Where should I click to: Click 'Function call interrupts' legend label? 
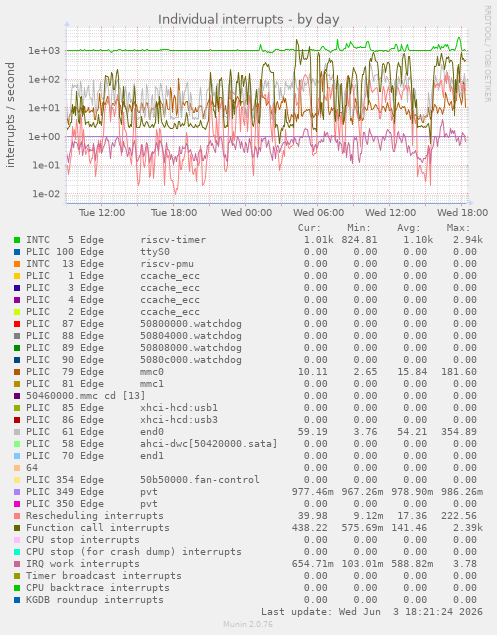click(x=98, y=528)
